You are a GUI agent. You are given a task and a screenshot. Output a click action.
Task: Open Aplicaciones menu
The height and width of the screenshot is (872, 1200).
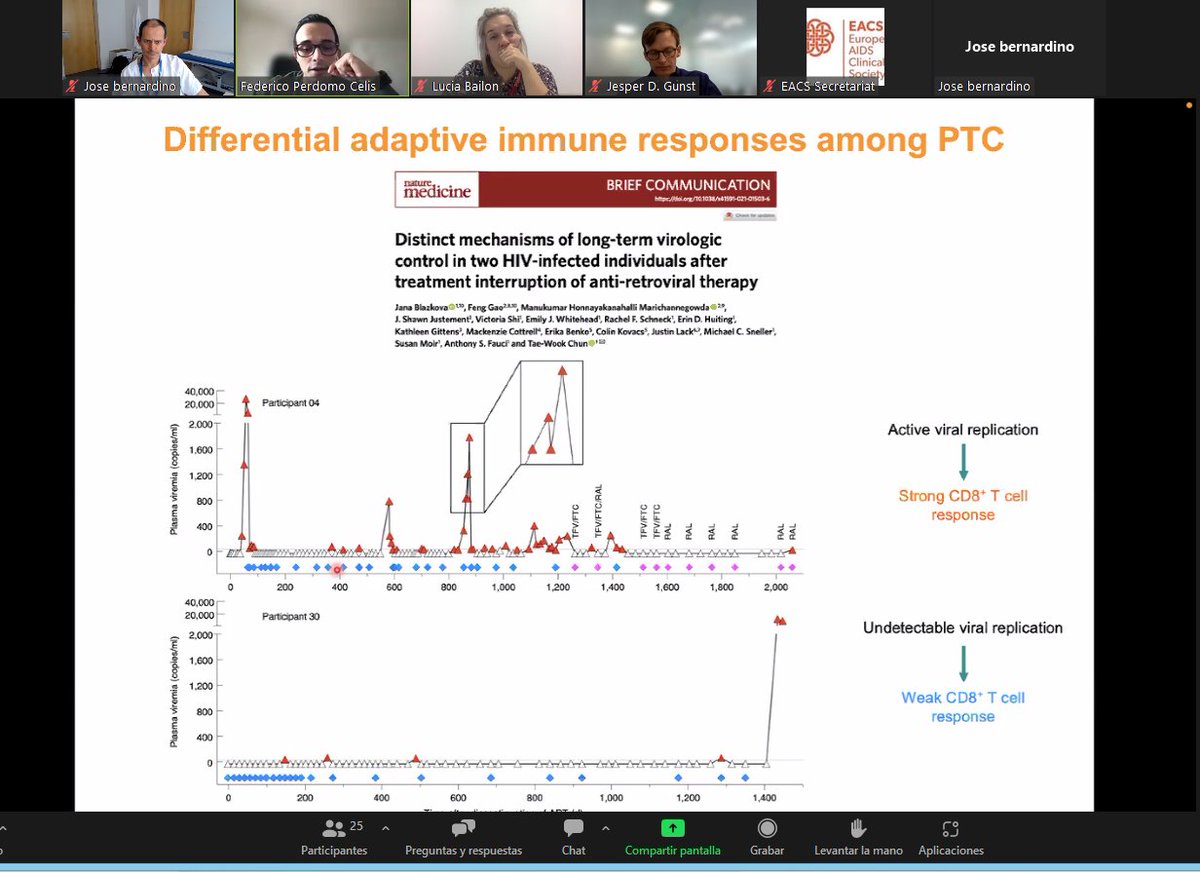pyautogui.click(x=950, y=838)
